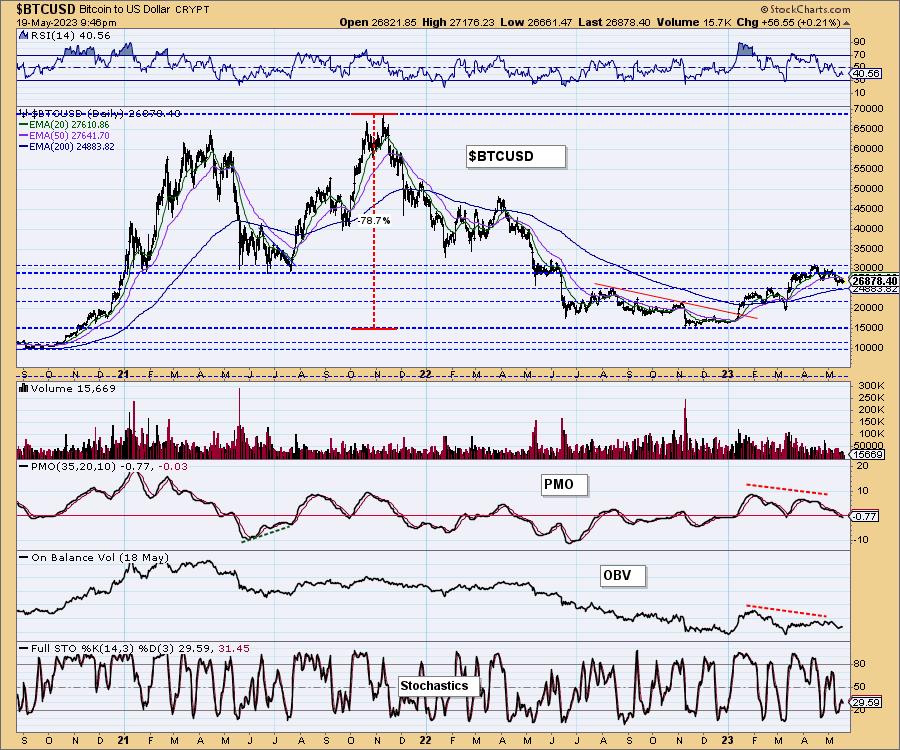Click the $BTCUSD annotation box in the price chart

(515, 156)
